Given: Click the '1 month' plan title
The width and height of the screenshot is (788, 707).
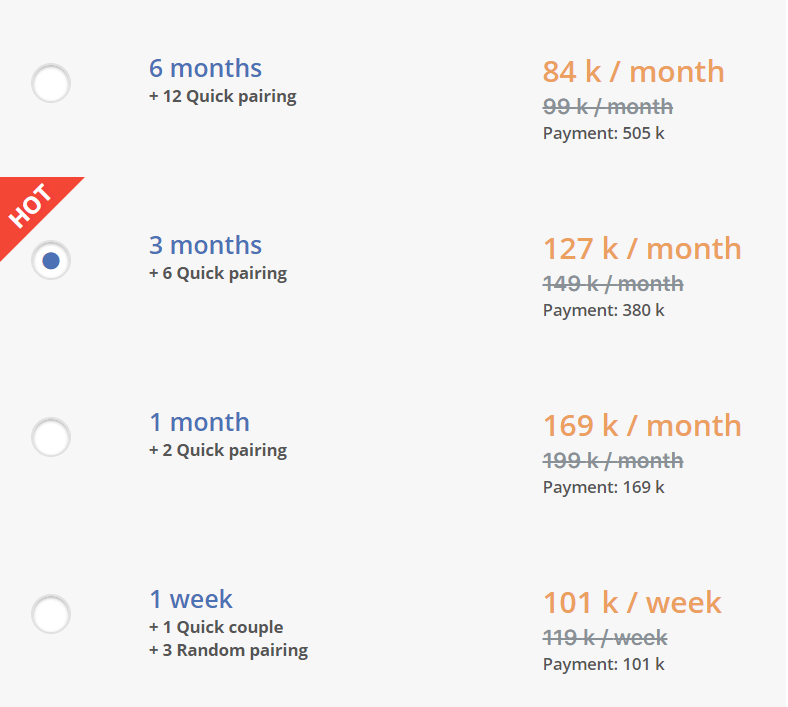Looking at the screenshot, I should pos(199,422).
